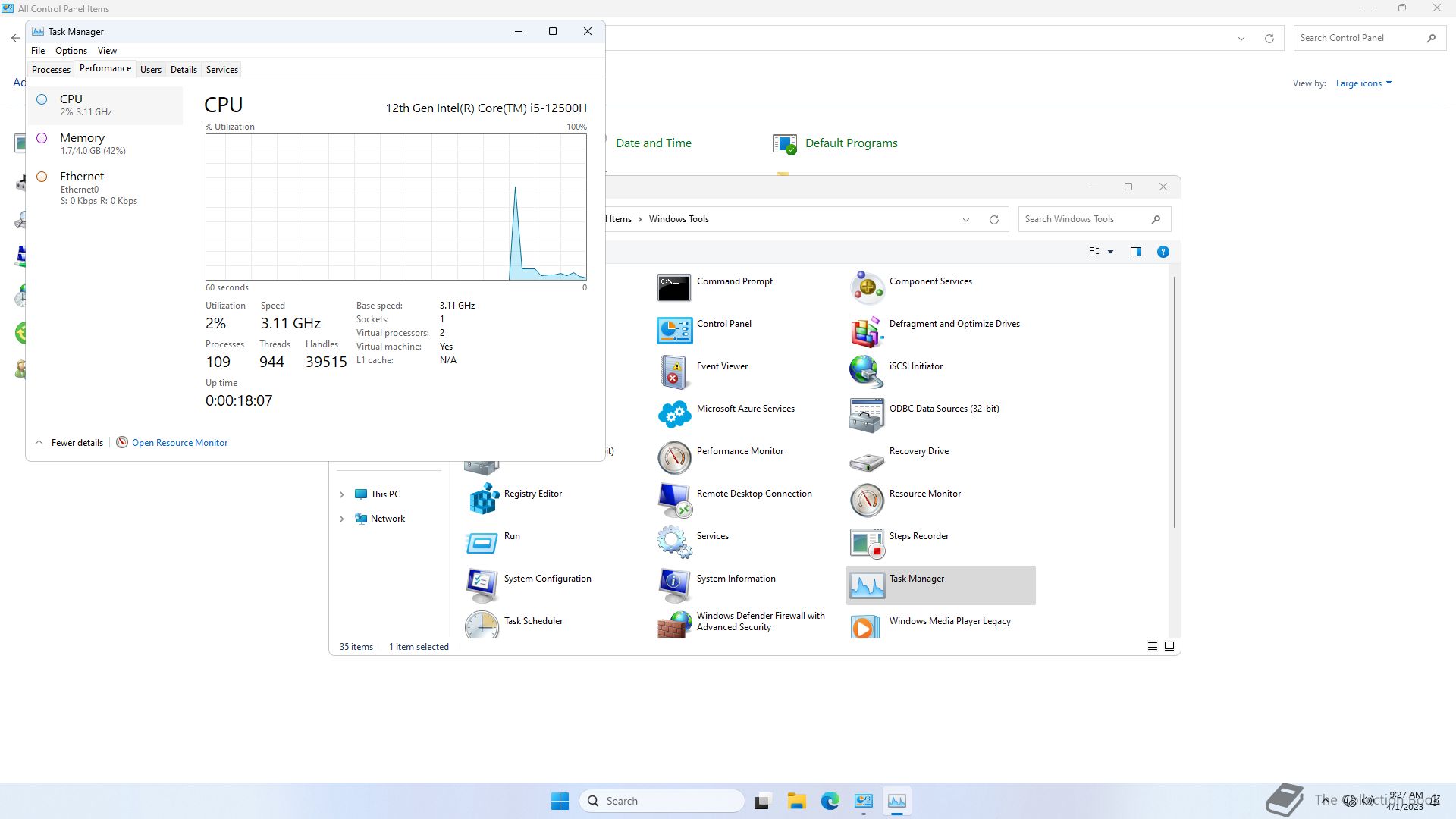Open Resource Monitor icon in Windows Tools
Viewport: 1456px width, 819px height.
(866, 500)
